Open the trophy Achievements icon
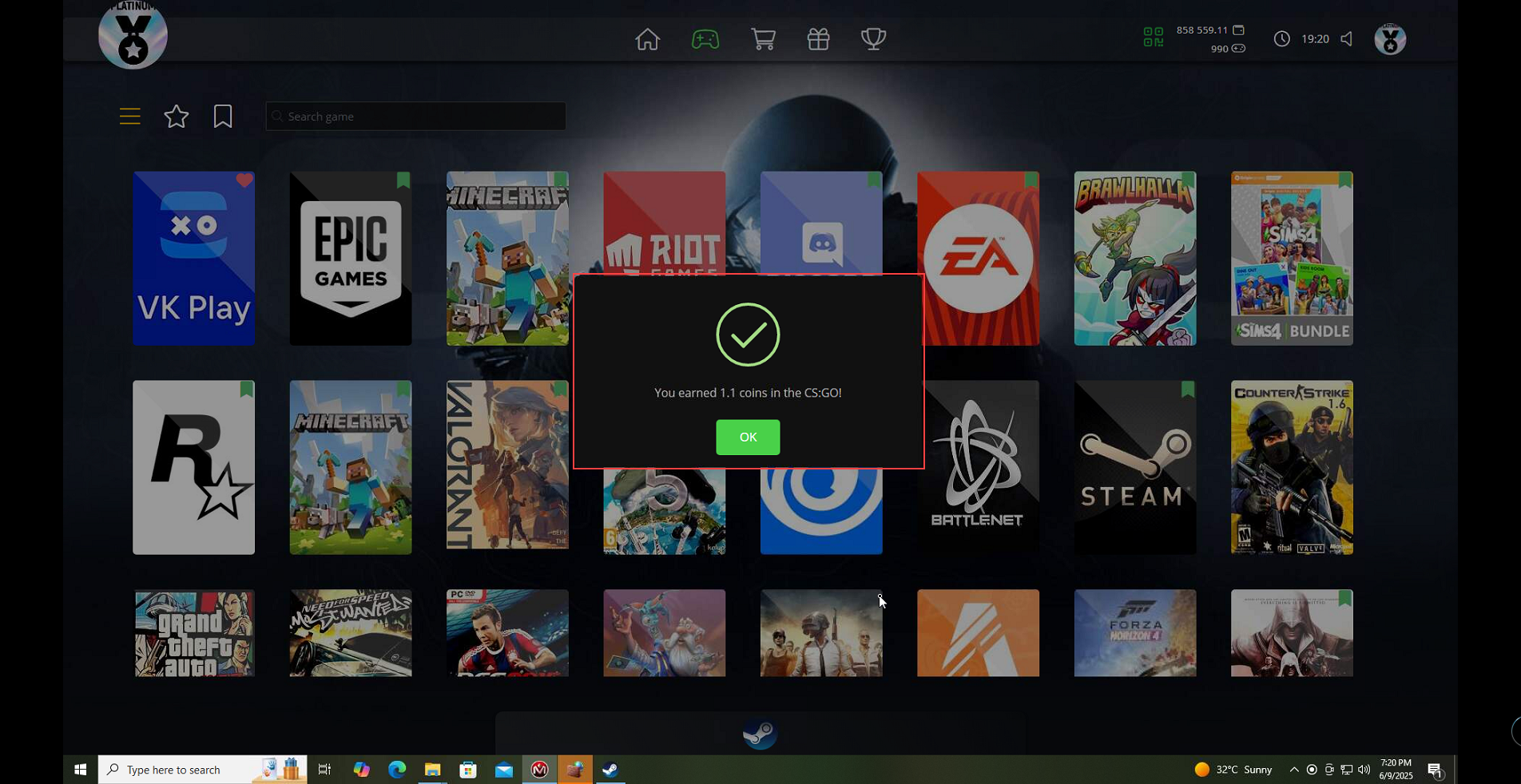This screenshot has height=784, width=1521. tap(873, 39)
